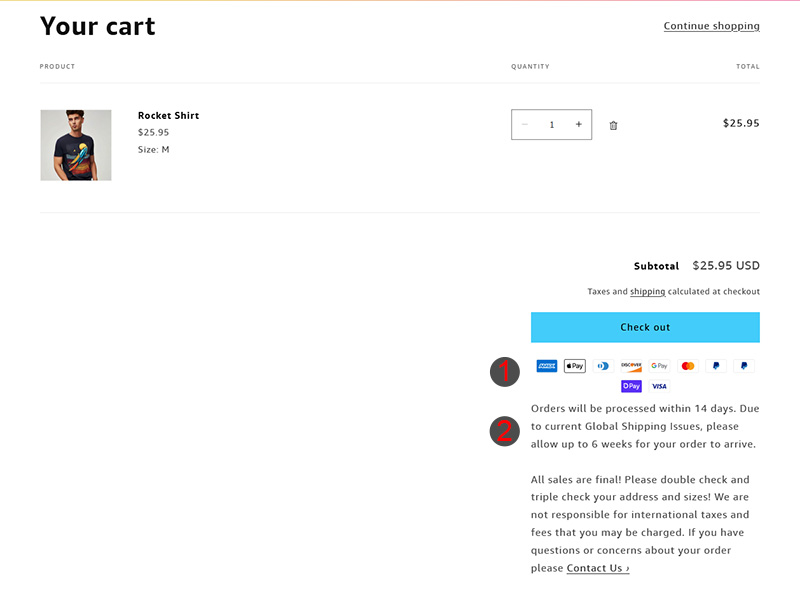Open the Contact Us link
This screenshot has height=602, width=800.
596,568
